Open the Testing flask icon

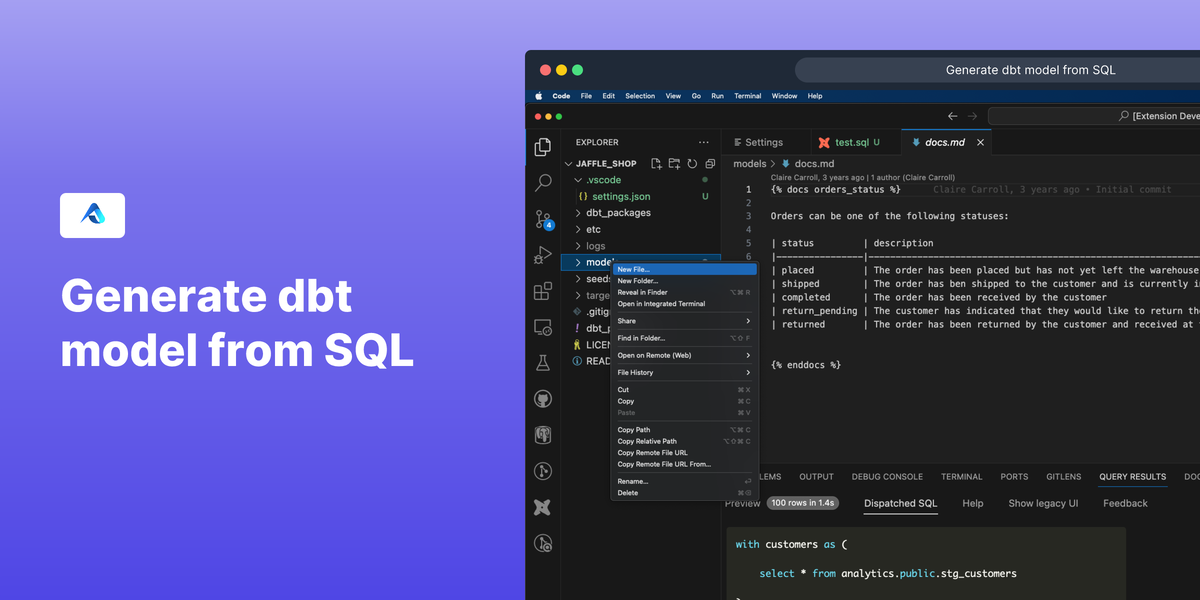pos(543,363)
